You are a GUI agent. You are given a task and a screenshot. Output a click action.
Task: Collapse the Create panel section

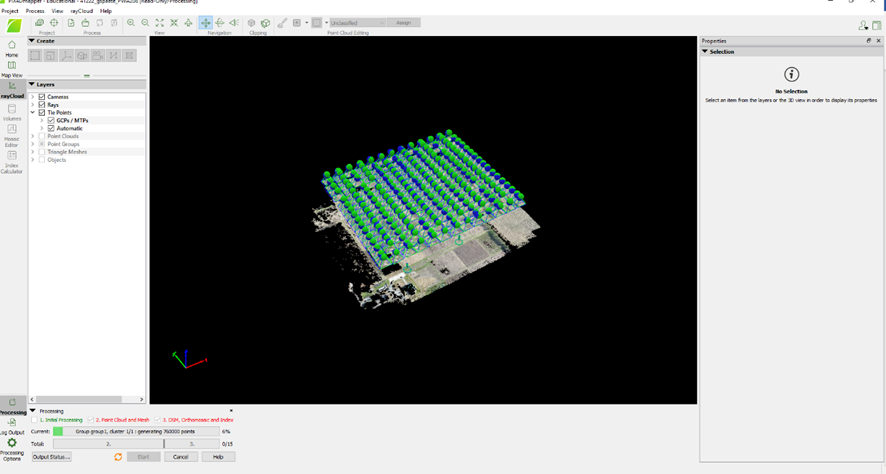point(32,41)
